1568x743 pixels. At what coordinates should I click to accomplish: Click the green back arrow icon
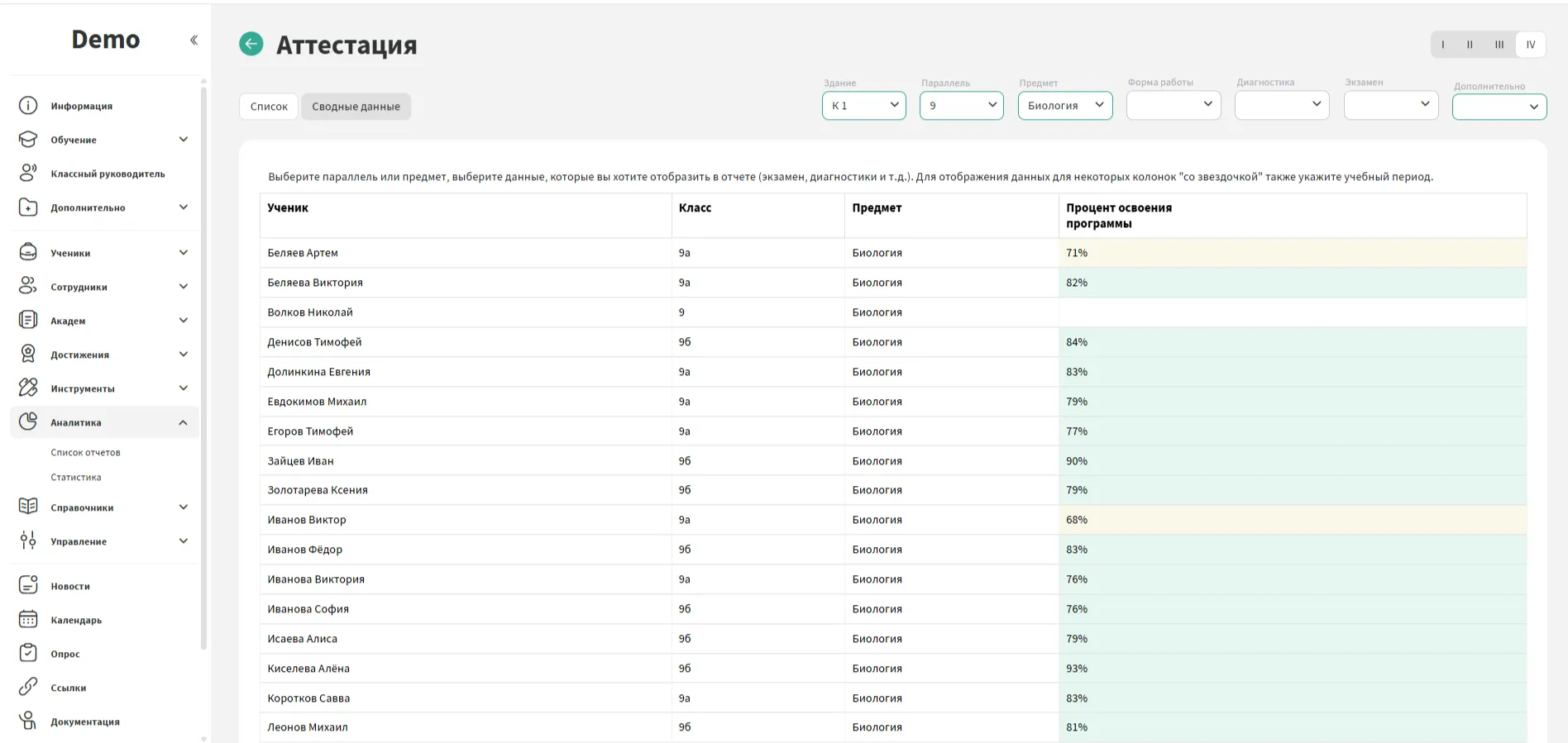251,44
